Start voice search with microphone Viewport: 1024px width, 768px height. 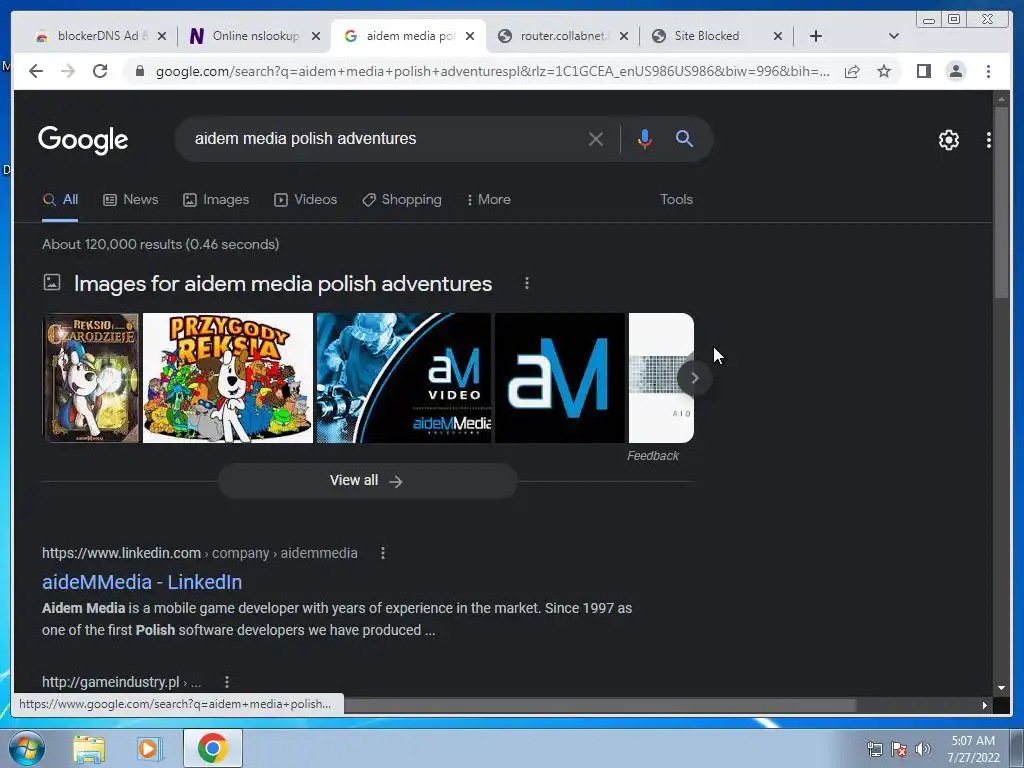[645, 138]
